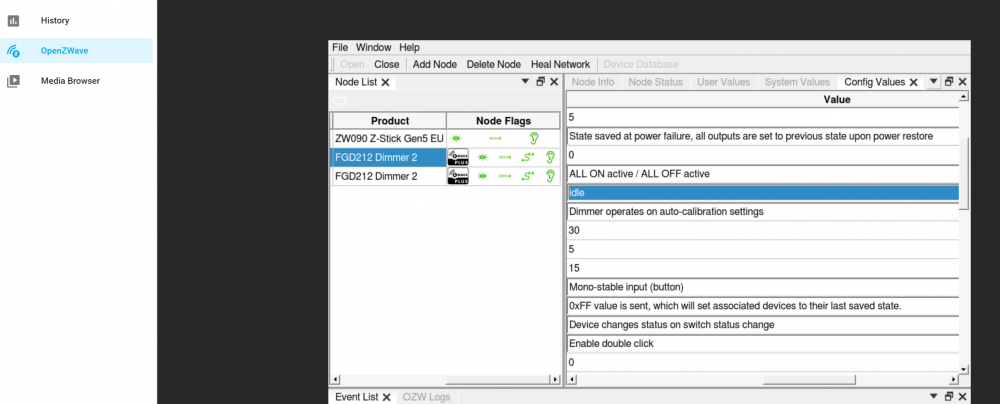The image size is (1000, 404).
Task: Expand Event List panel dropdown arrow
Action: pyautogui.click(x=932, y=397)
